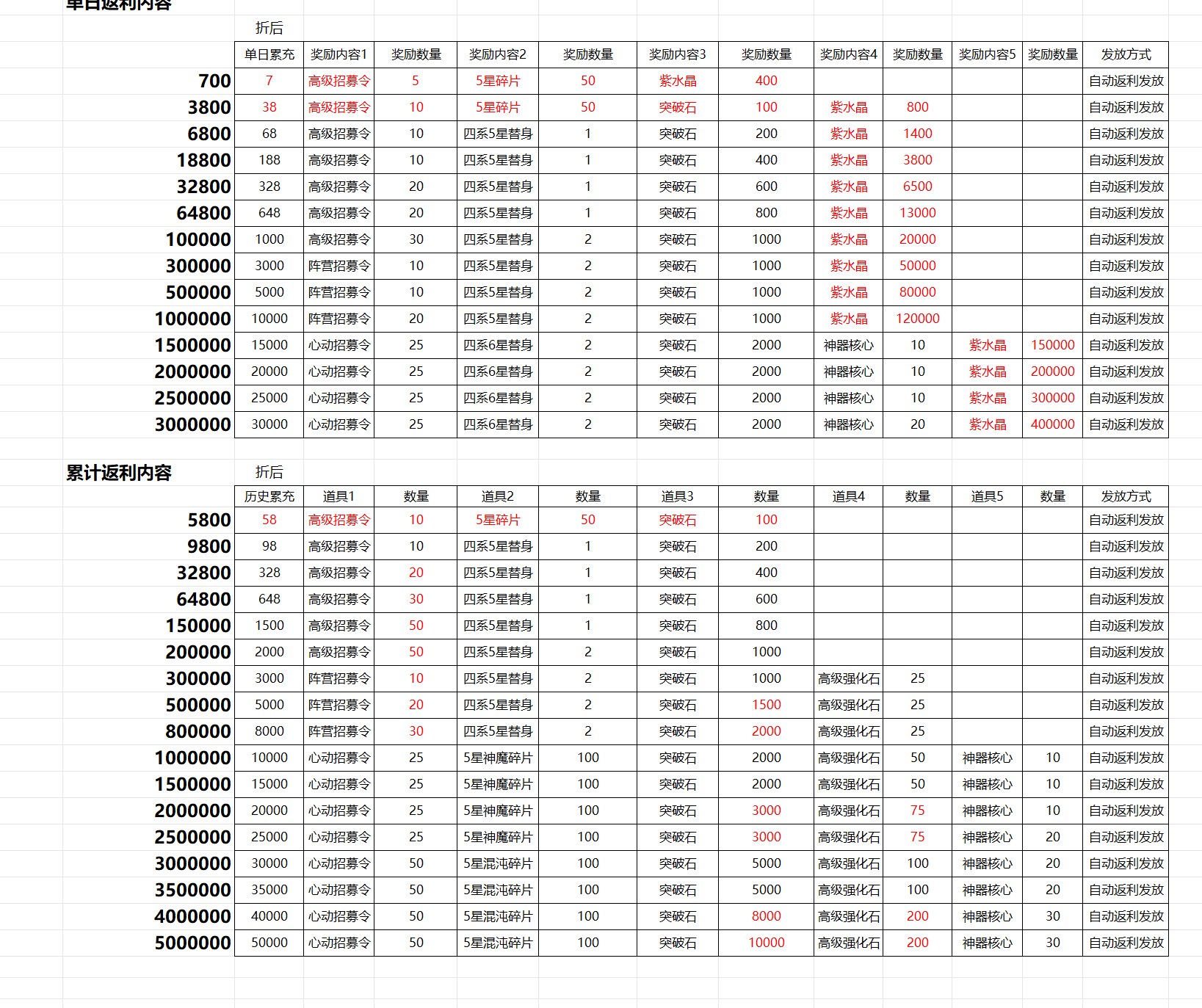The height and width of the screenshot is (1008, 1202).
Task: Click the 奖励内容5 column header cell
Action: click(987, 54)
